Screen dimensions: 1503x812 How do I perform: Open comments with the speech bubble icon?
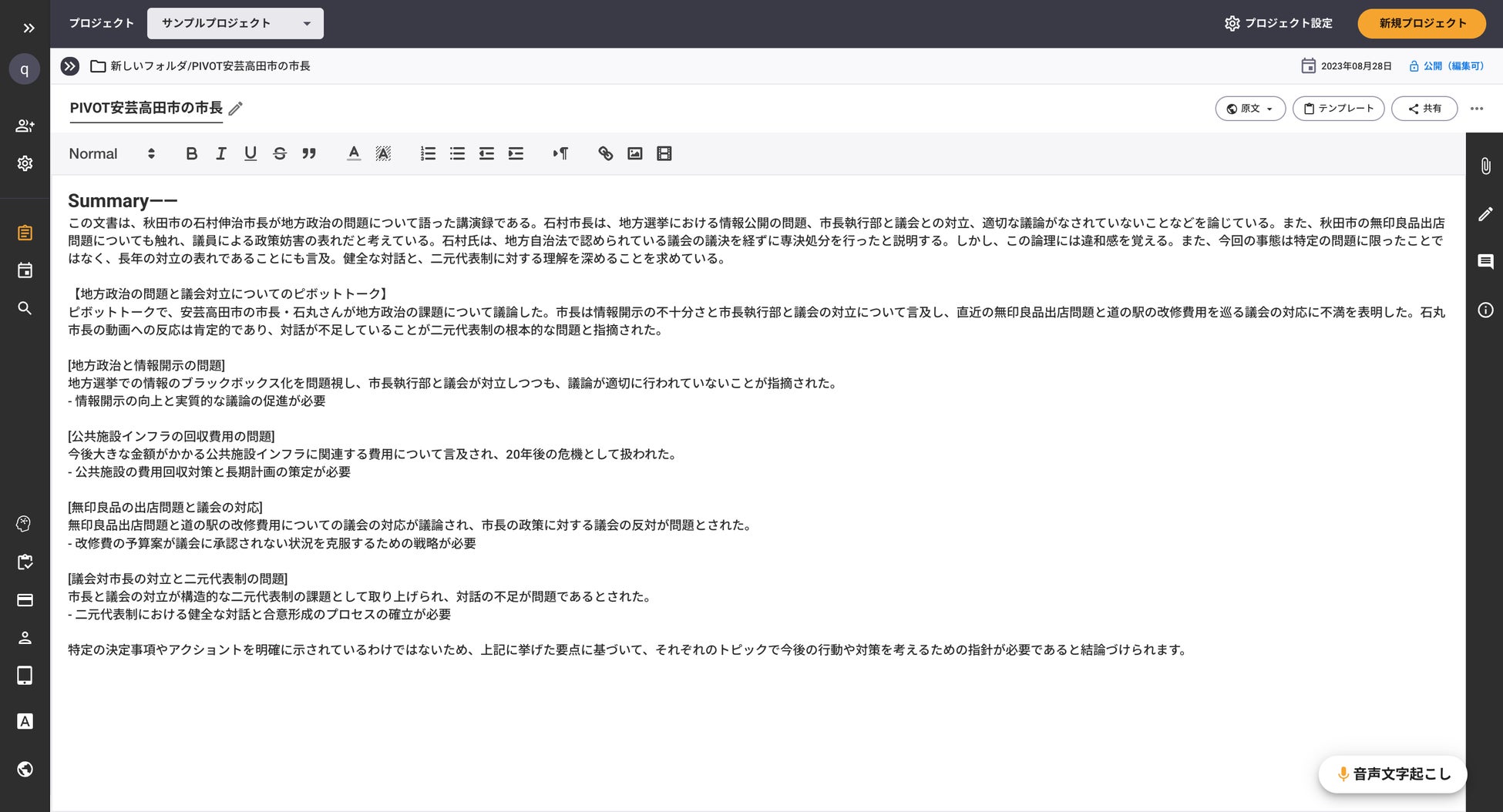[1485, 262]
